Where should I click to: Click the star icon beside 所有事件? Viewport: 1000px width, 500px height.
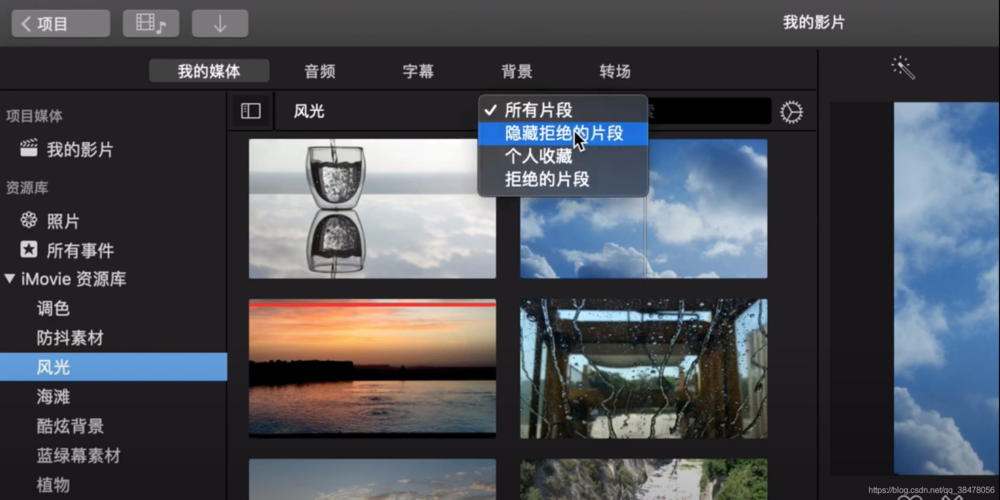tap(29, 249)
